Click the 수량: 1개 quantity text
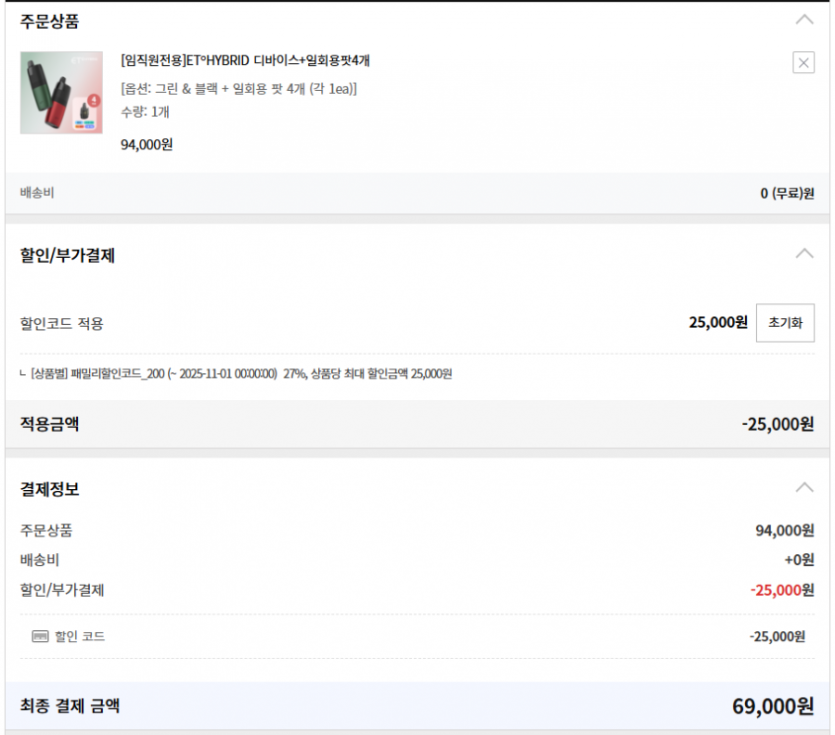Viewport: 835px width, 735px height. pos(145,112)
